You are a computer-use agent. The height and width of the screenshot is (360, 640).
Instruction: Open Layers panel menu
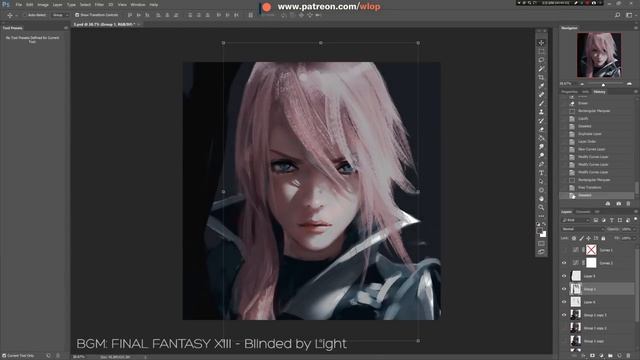point(636,211)
